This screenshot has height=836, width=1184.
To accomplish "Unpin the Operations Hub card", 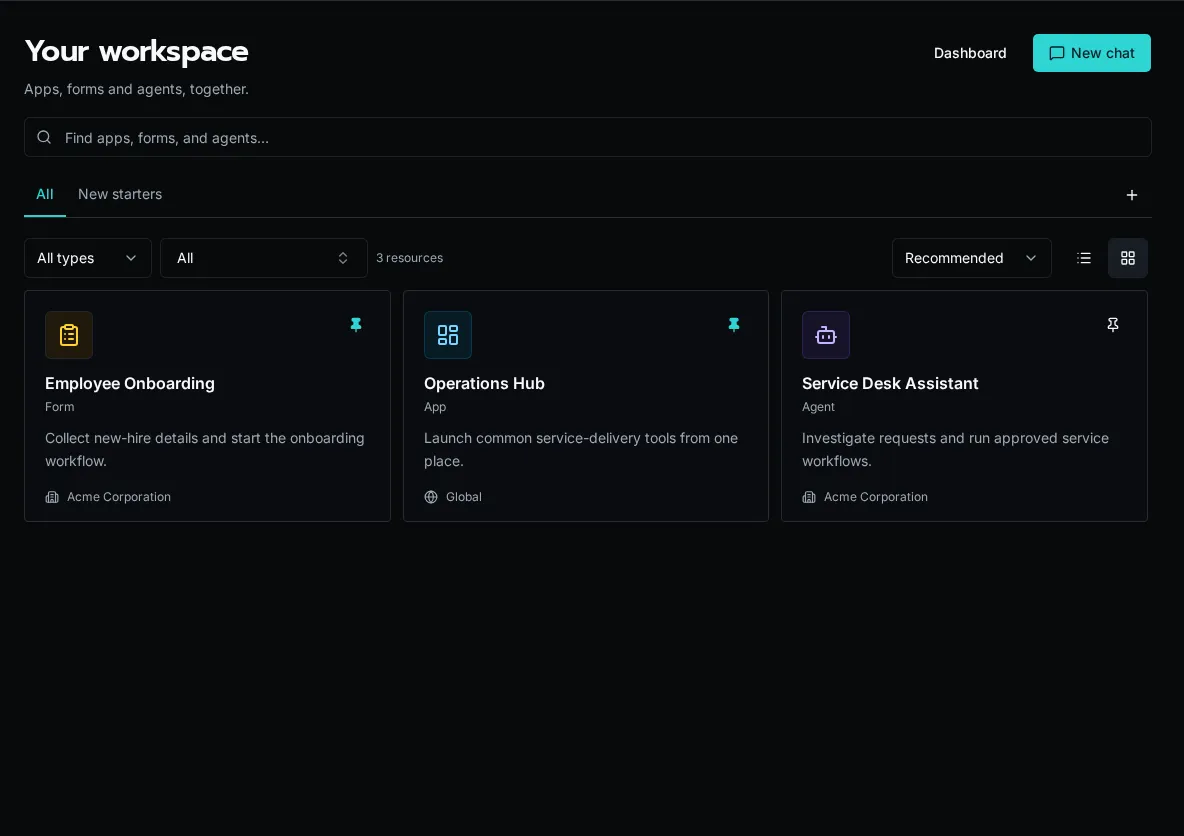I will (x=734, y=325).
